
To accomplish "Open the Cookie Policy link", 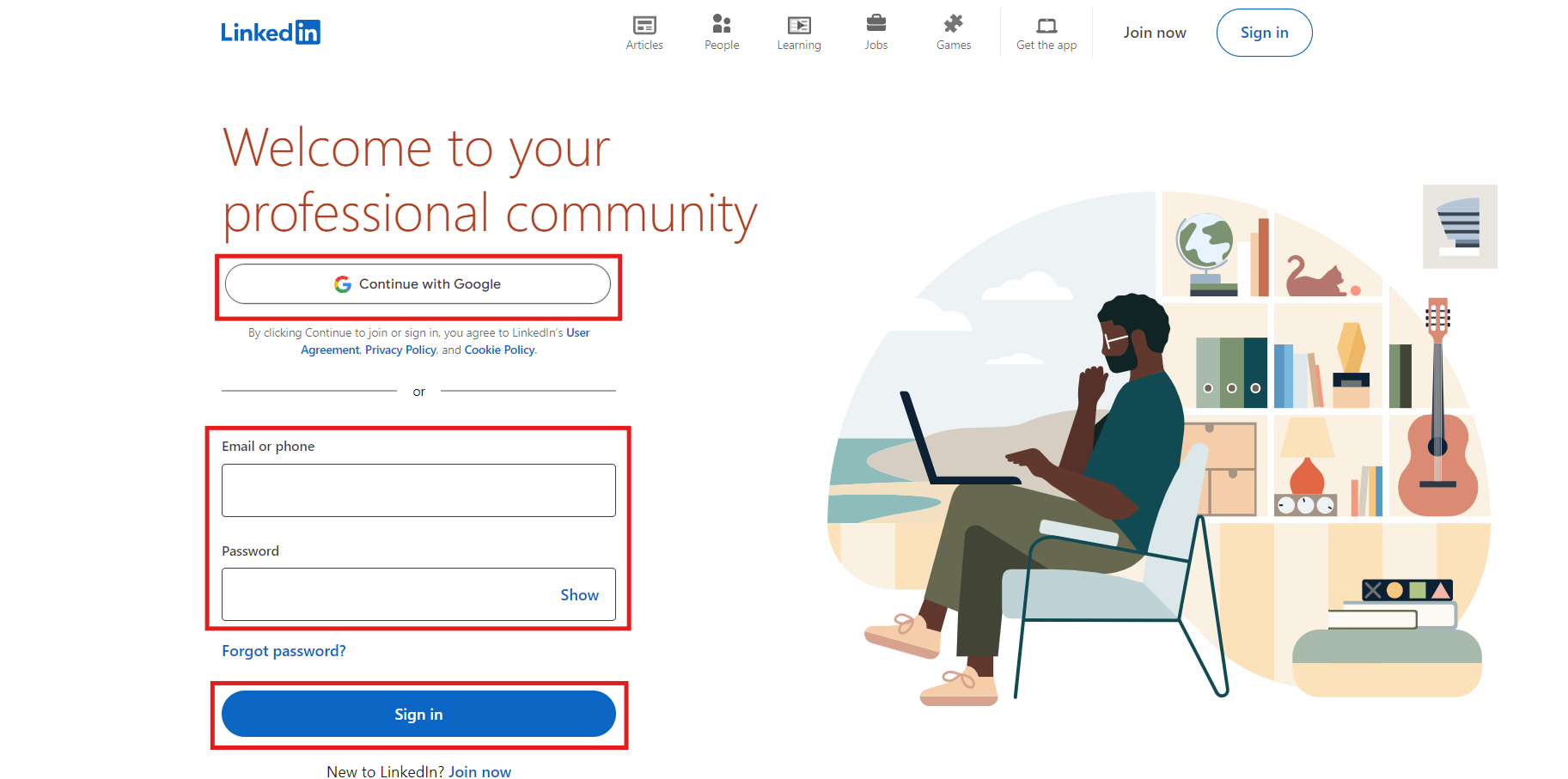I will (x=499, y=350).
